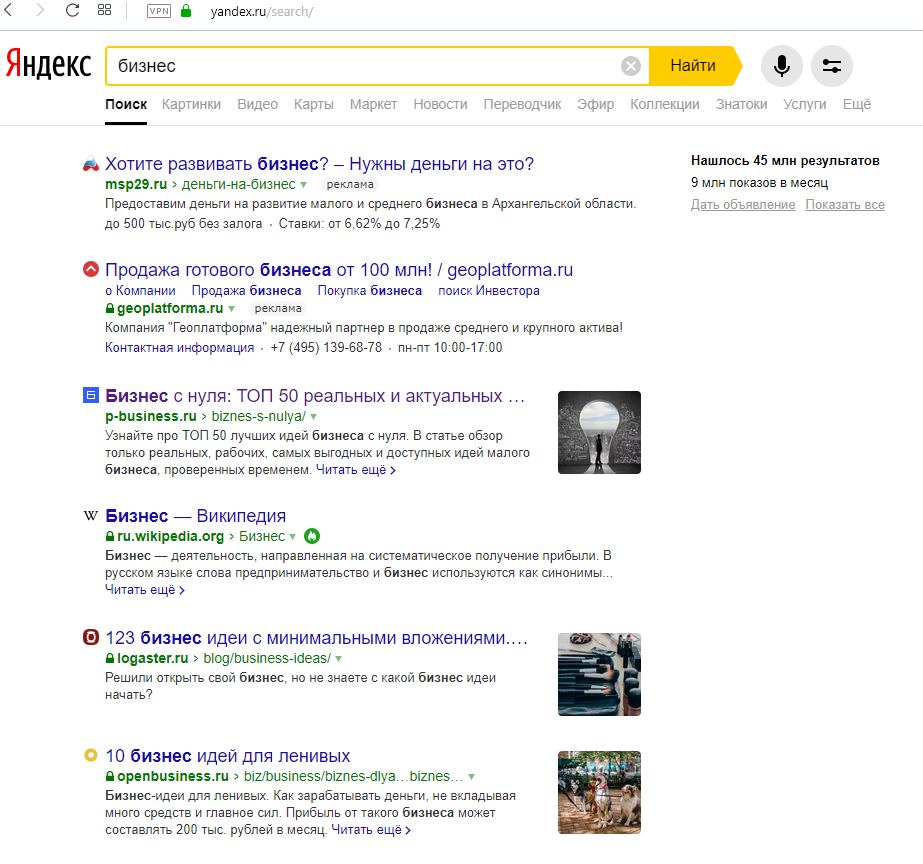Click the makeup brushes thumbnail

pyautogui.click(x=599, y=674)
